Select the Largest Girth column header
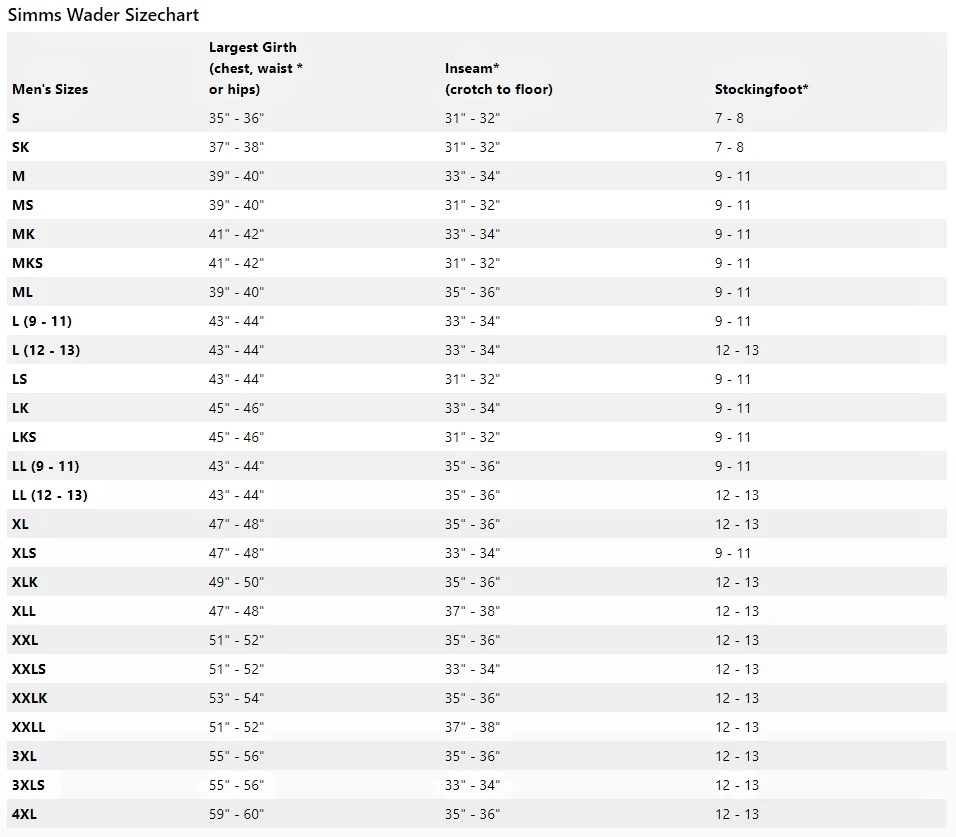 pyautogui.click(x=256, y=68)
